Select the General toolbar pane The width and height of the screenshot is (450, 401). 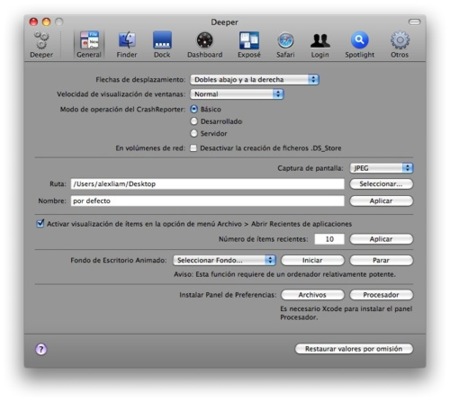pyautogui.click(x=89, y=45)
